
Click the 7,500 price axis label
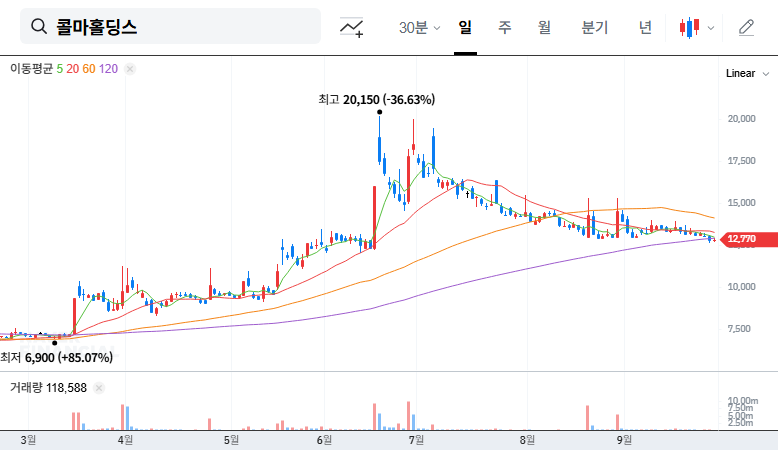point(739,329)
